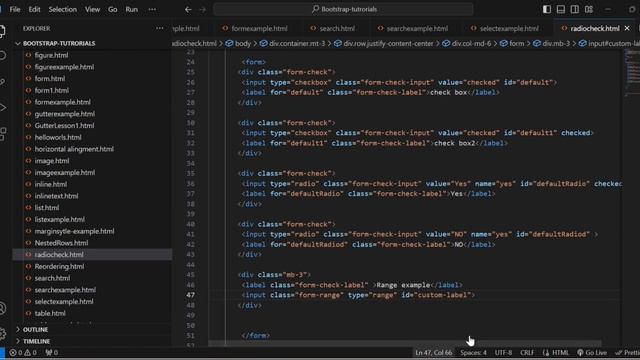The height and width of the screenshot is (360, 640).
Task: Open the Manage gear icon
Action: pos(2,333)
